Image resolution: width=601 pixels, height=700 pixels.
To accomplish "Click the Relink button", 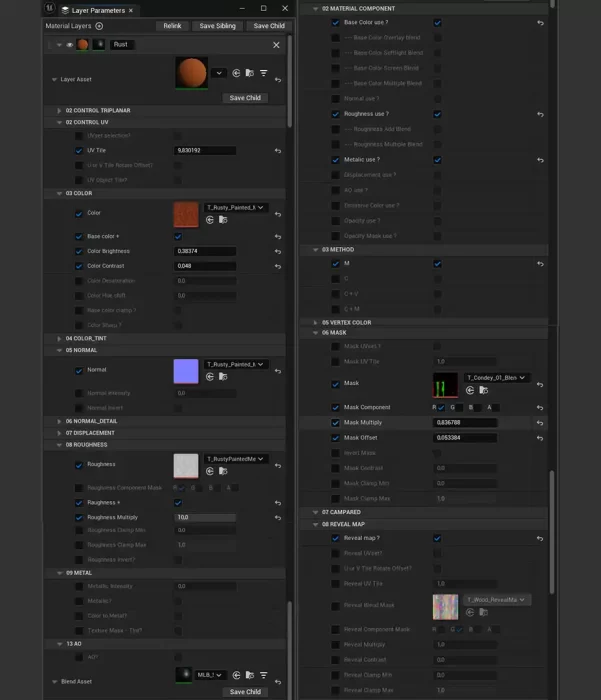I will 172,26.
